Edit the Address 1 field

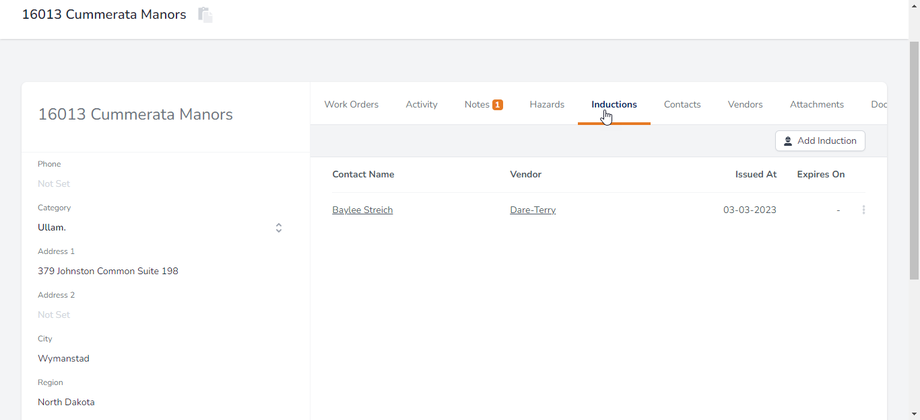coord(108,271)
